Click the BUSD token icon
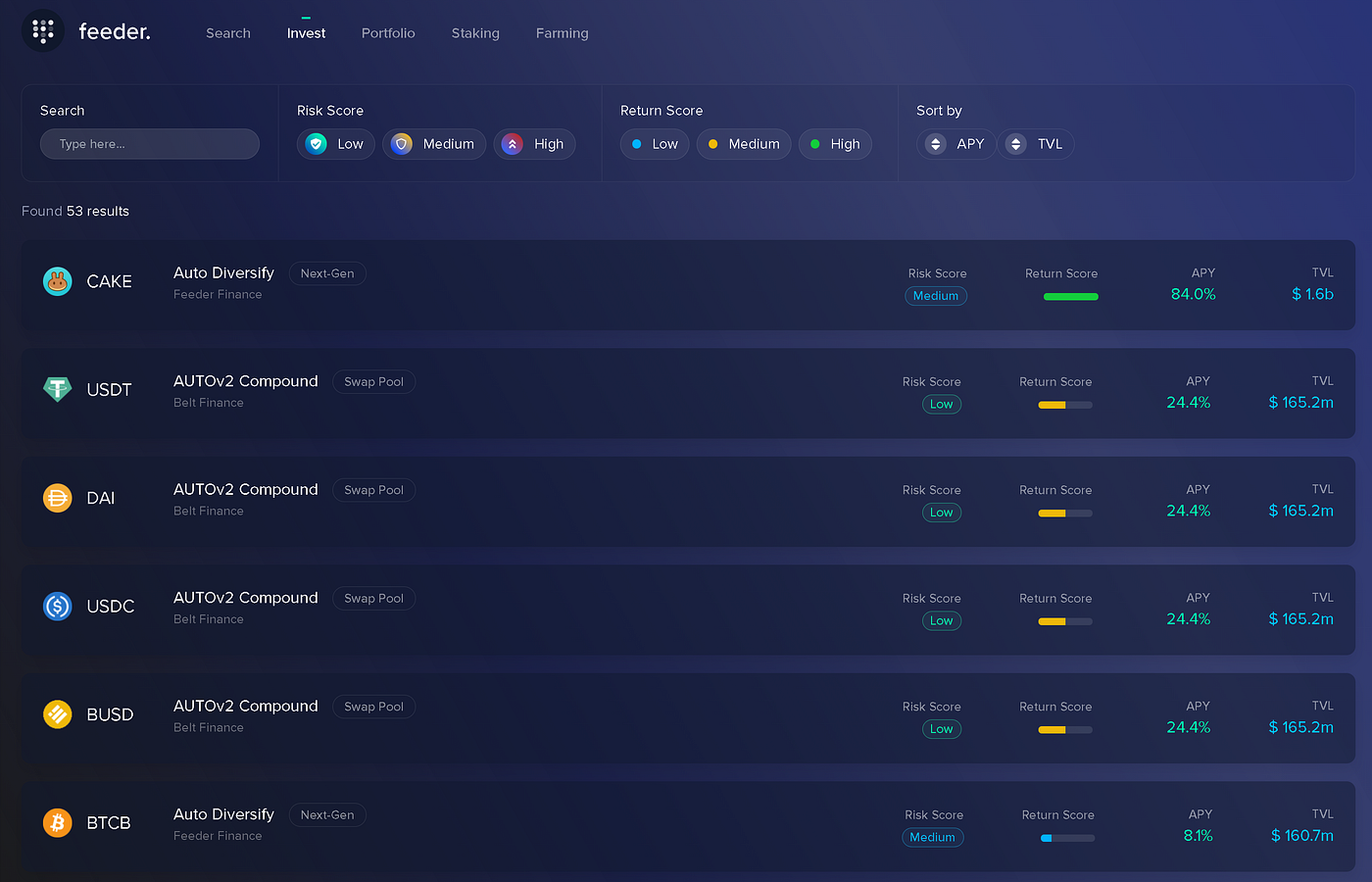 pos(58,714)
